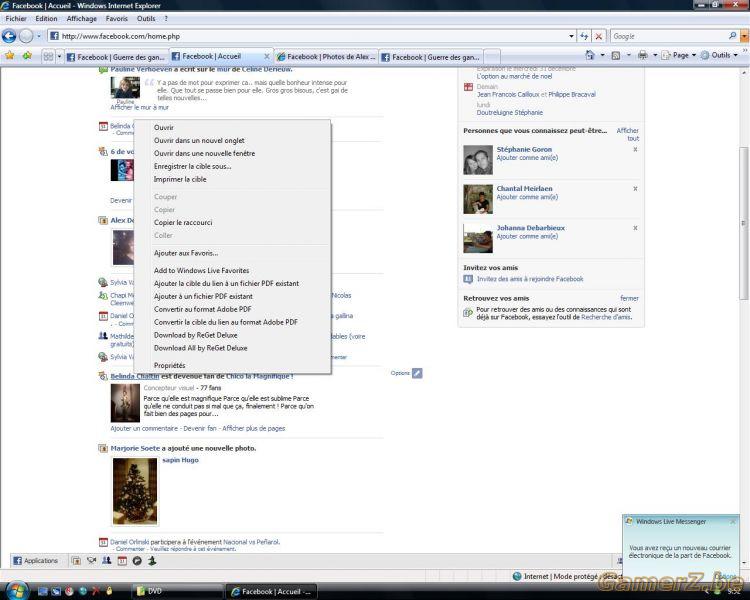Open the Facebook bottom bar black arrow icon
This screenshot has width=750, height=600.
pyautogui.click(x=137, y=560)
